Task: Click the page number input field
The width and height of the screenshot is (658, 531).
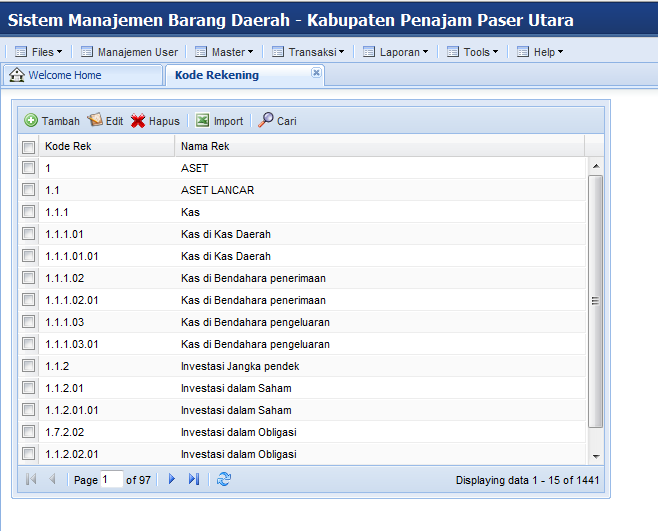Action: (x=112, y=479)
